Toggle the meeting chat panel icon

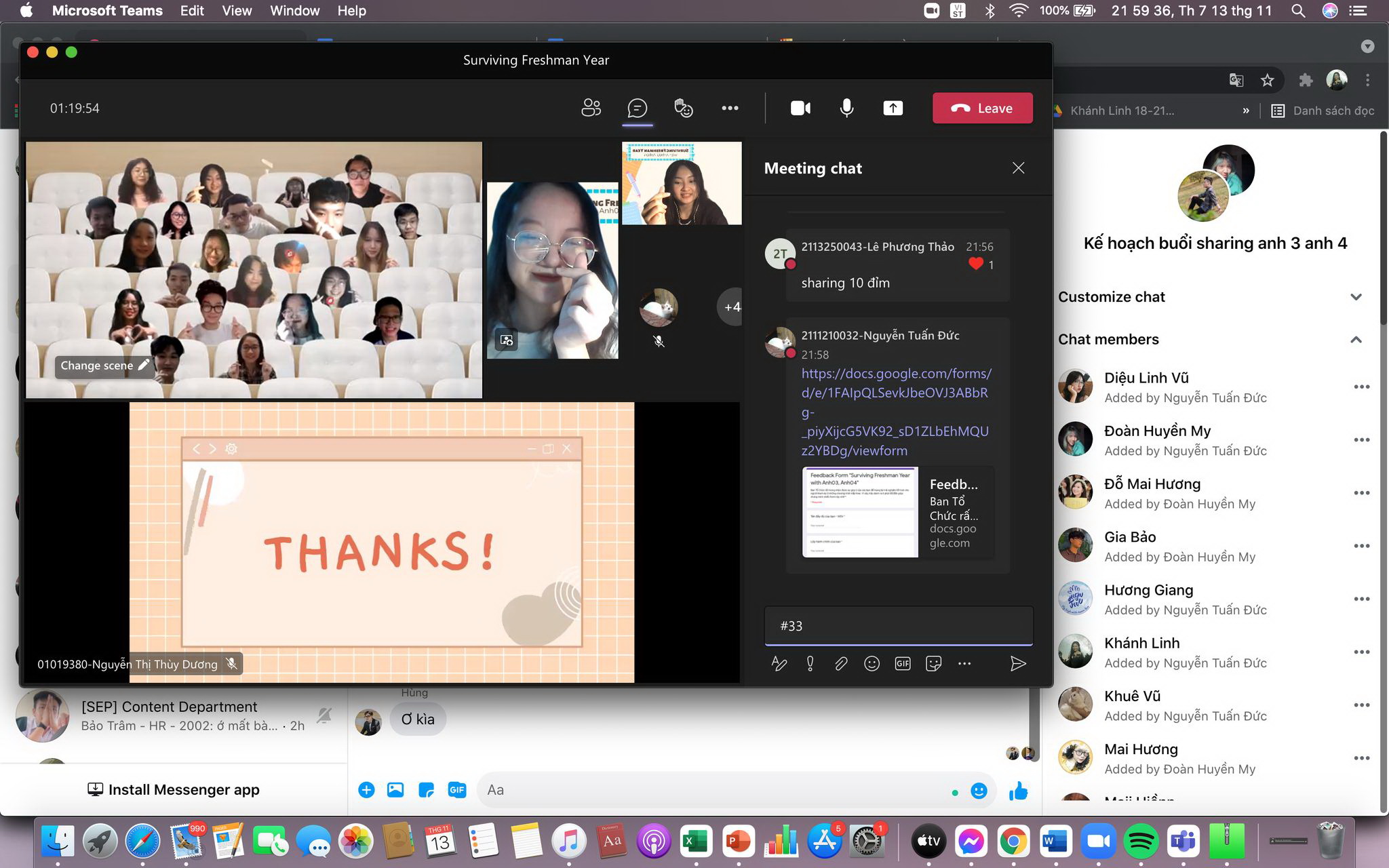(x=637, y=108)
